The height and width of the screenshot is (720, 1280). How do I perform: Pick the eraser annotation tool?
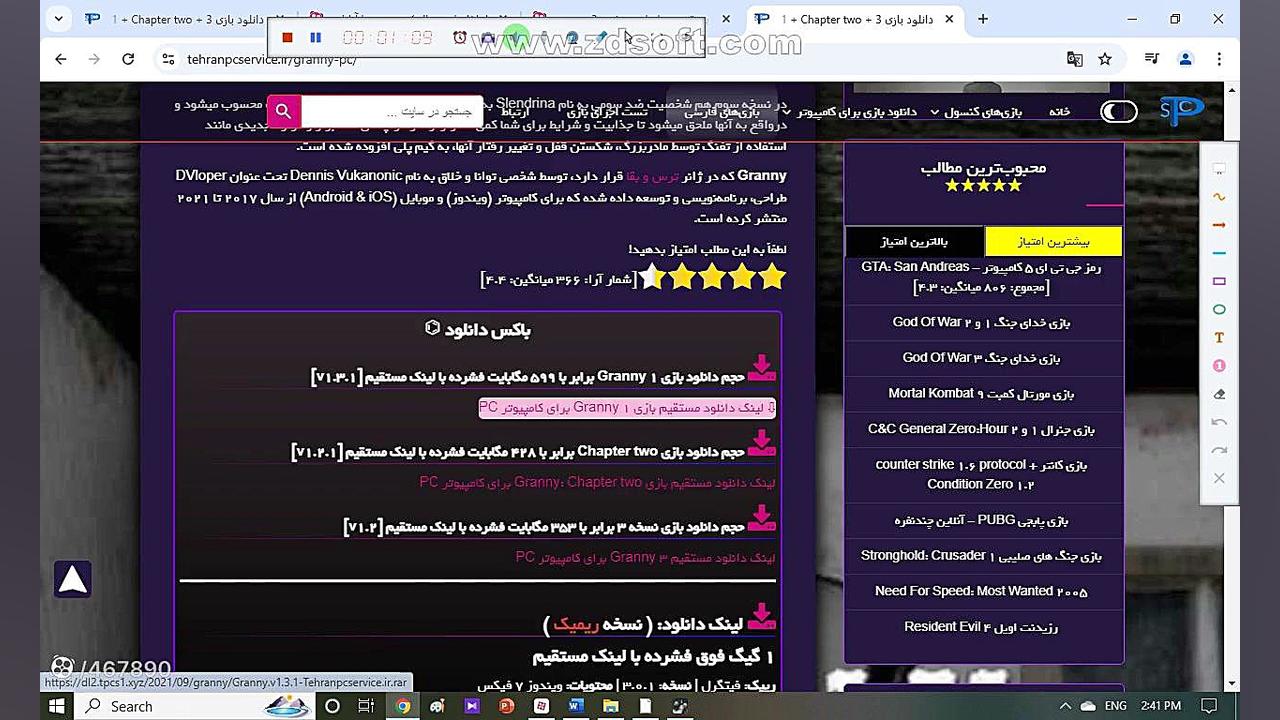pos(1218,392)
